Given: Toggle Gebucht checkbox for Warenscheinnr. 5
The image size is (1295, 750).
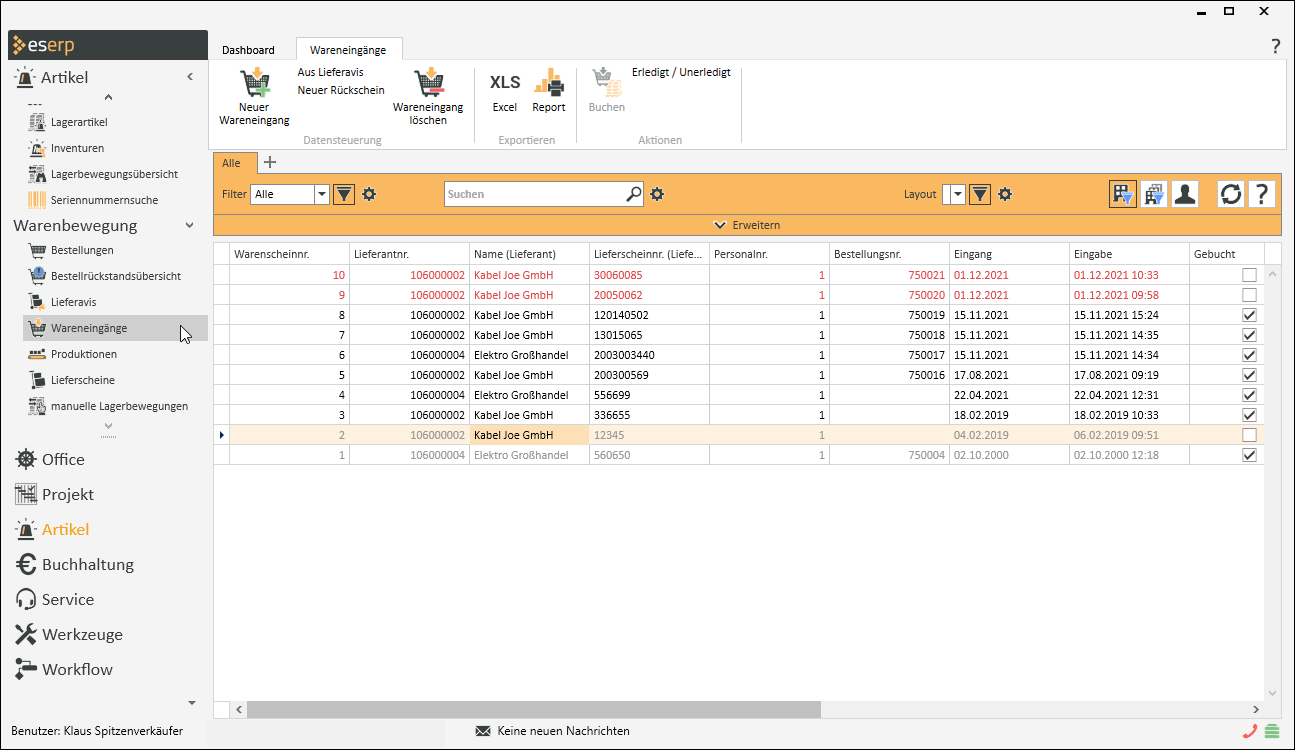Looking at the screenshot, I should pos(1249,375).
